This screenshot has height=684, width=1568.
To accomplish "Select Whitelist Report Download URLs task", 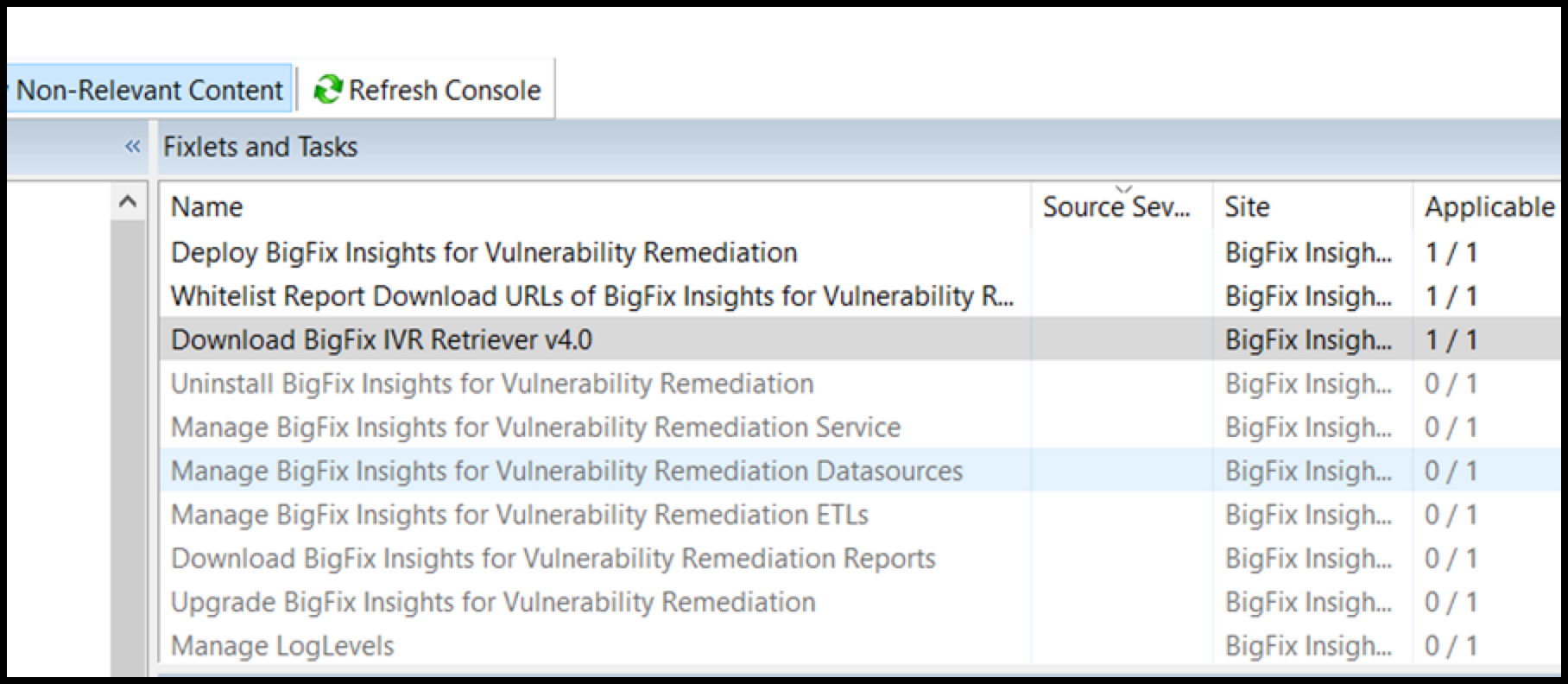I will pos(591,296).
